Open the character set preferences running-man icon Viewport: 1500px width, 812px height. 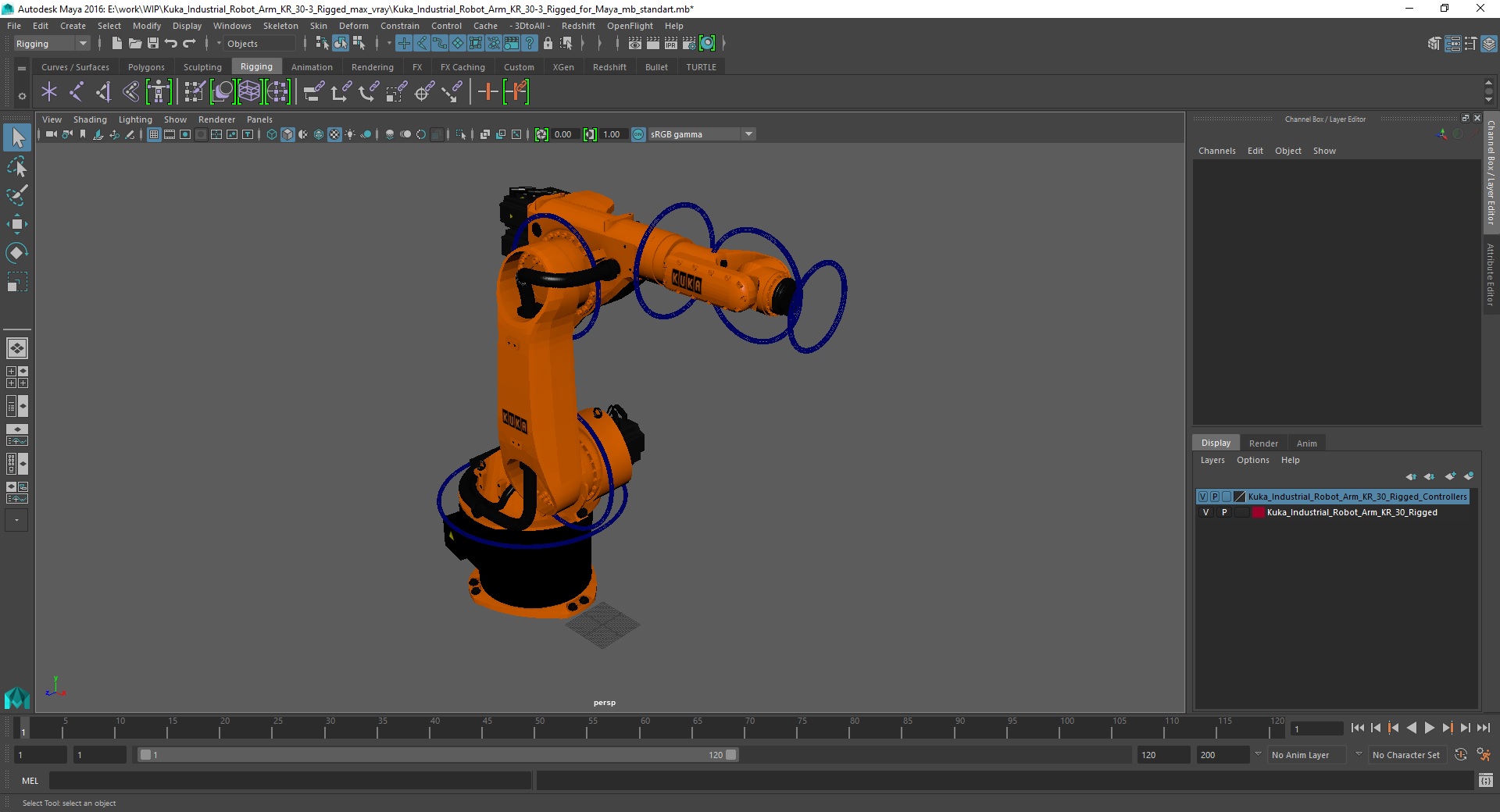[1484, 755]
